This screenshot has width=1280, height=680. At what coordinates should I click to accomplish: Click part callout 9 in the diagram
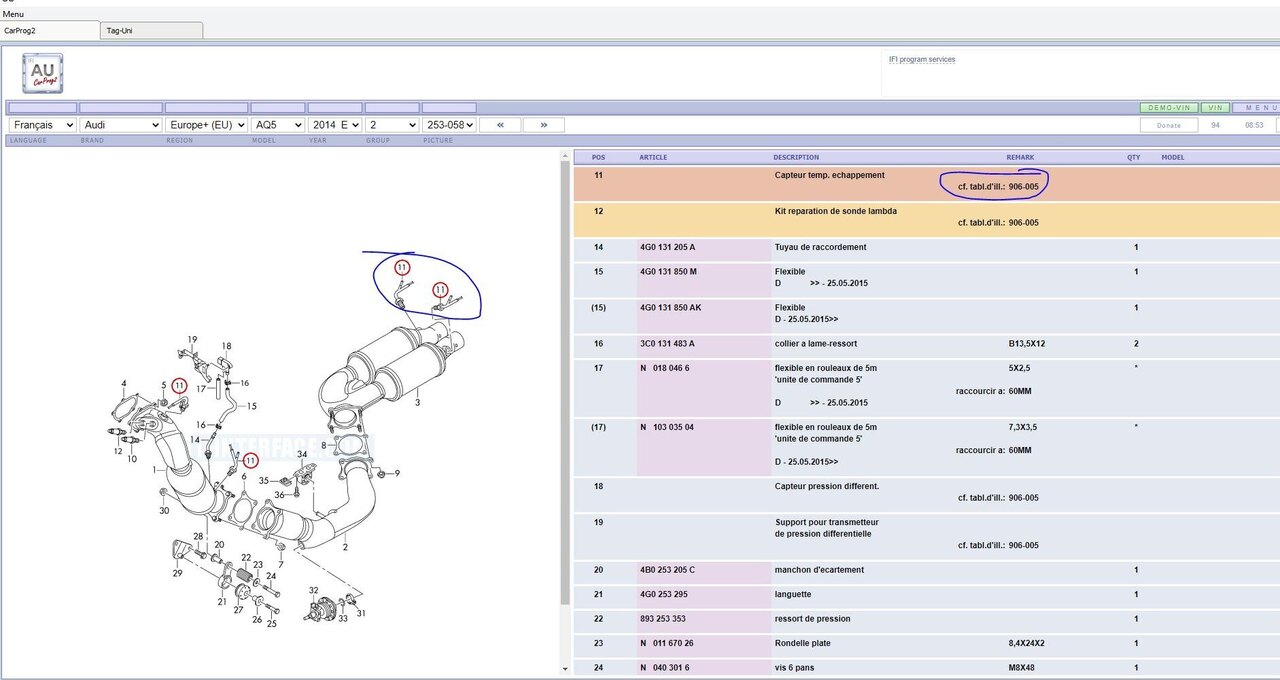click(x=396, y=473)
